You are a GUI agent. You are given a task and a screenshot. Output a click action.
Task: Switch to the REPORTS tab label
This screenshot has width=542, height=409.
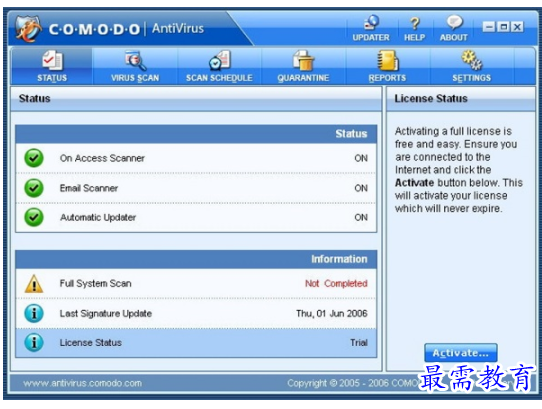point(387,78)
